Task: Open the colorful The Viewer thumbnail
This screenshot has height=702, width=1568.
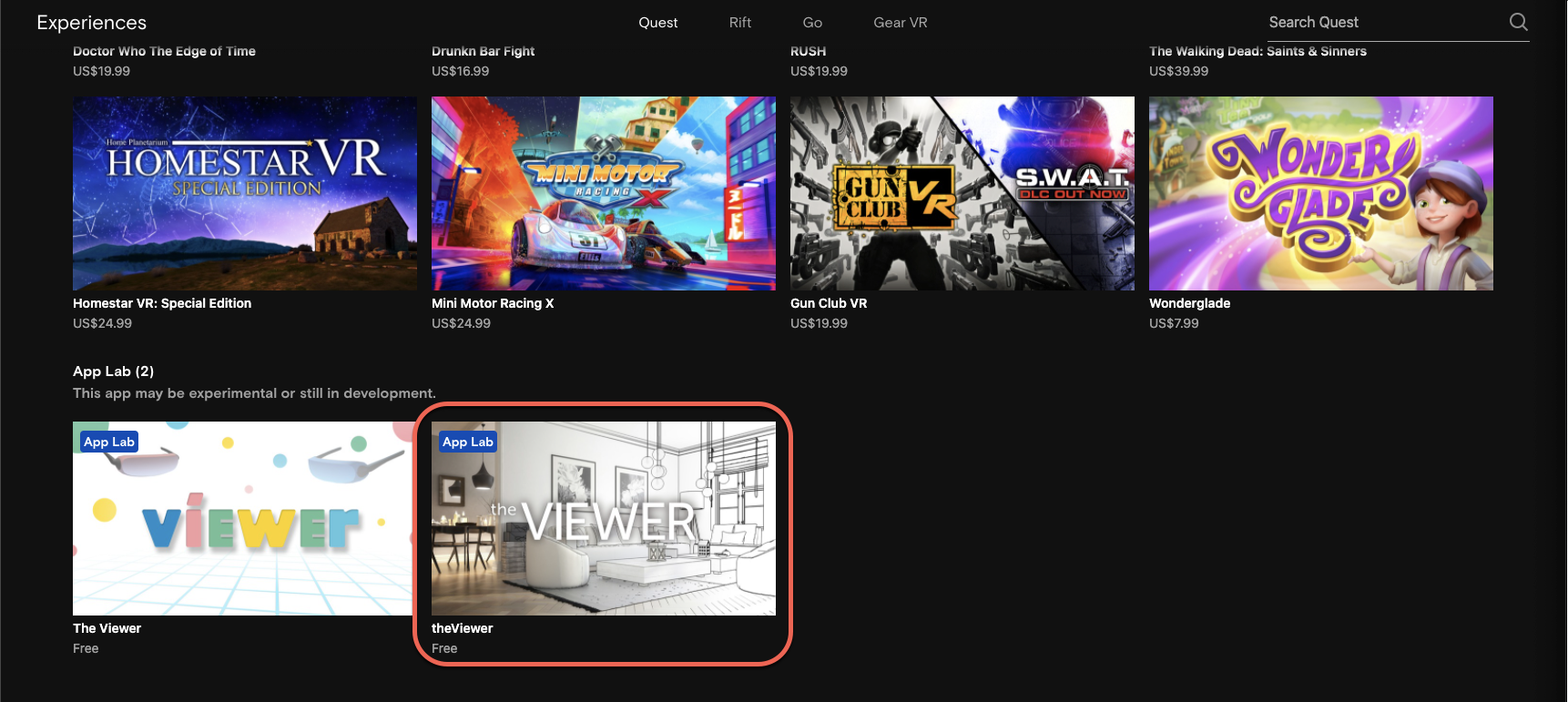Action: [243, 518]
